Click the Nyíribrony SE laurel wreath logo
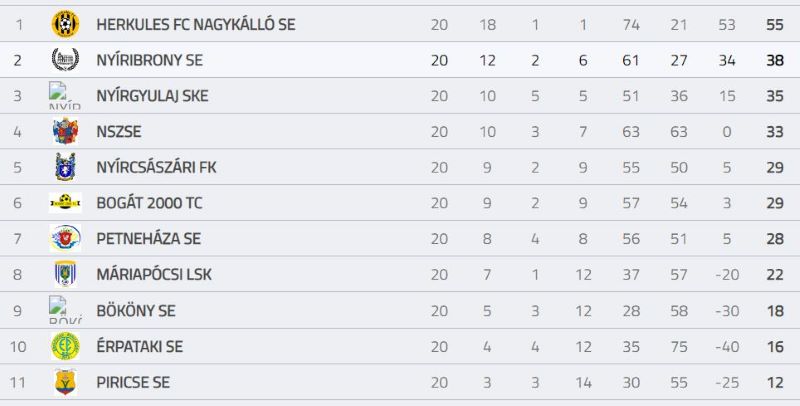Viewport: 800px width, 406px height. pos(65,60)
